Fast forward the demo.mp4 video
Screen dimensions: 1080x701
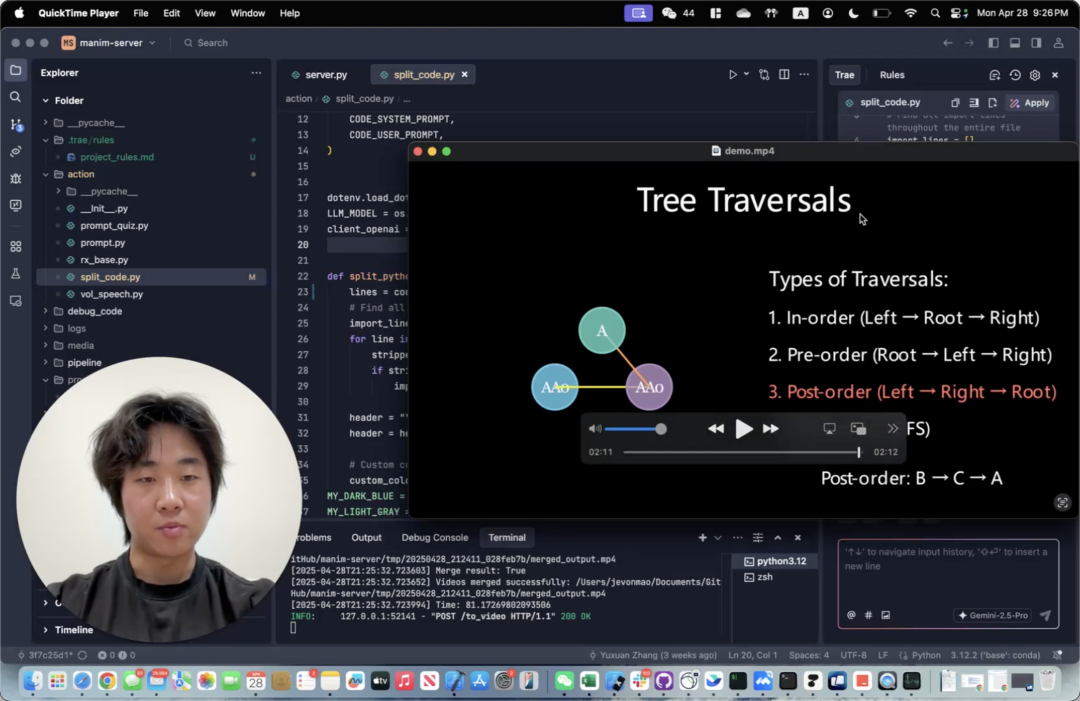pyautogui.click(x=771, y=429)
